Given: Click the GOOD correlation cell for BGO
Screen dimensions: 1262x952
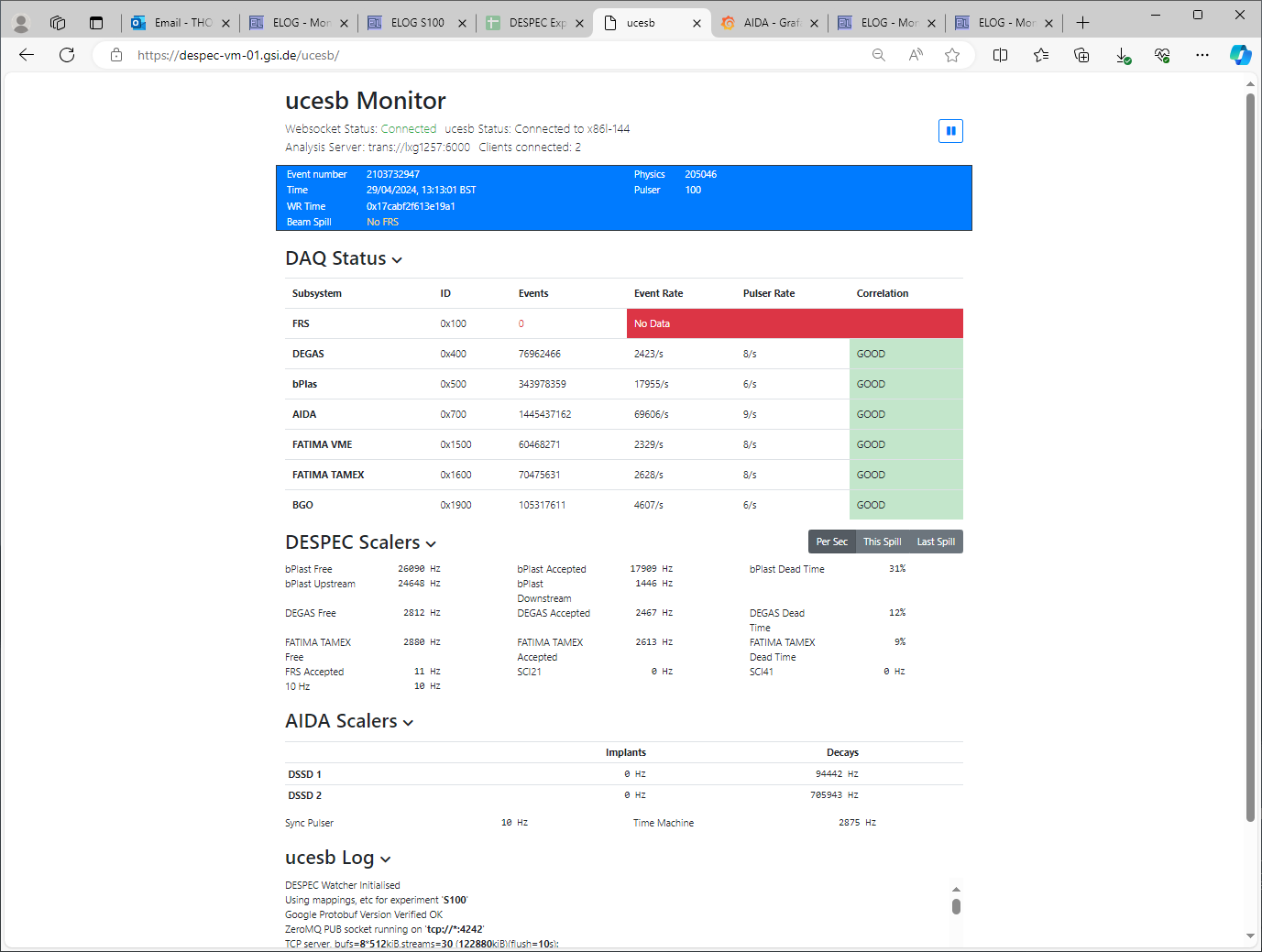Looking at the screenshot, I should [906, 505].
